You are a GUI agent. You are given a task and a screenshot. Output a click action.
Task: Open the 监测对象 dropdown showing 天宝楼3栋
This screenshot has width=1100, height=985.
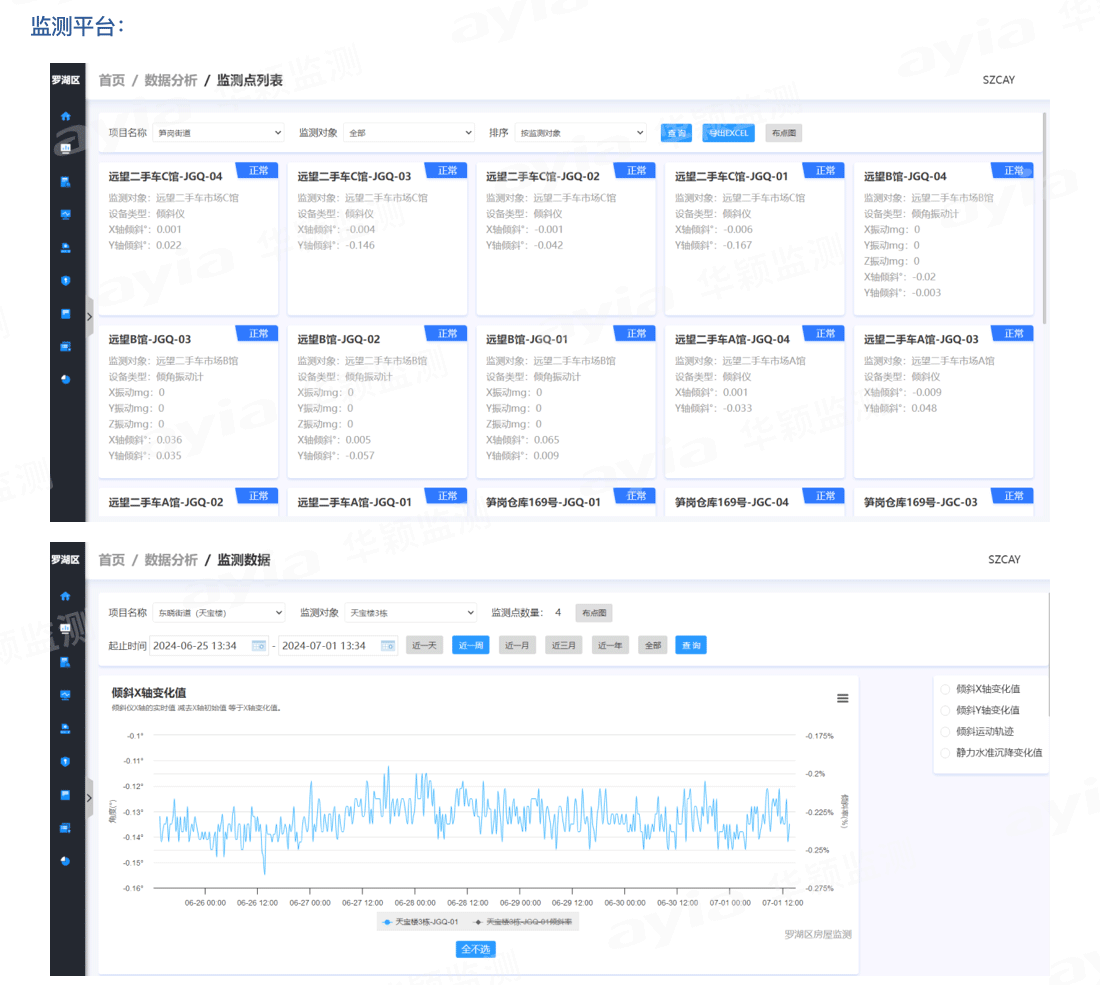(x=410, y=613)
